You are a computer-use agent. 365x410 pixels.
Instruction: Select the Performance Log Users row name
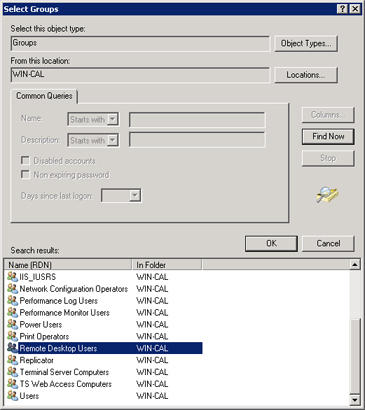[x=59, y=301]
